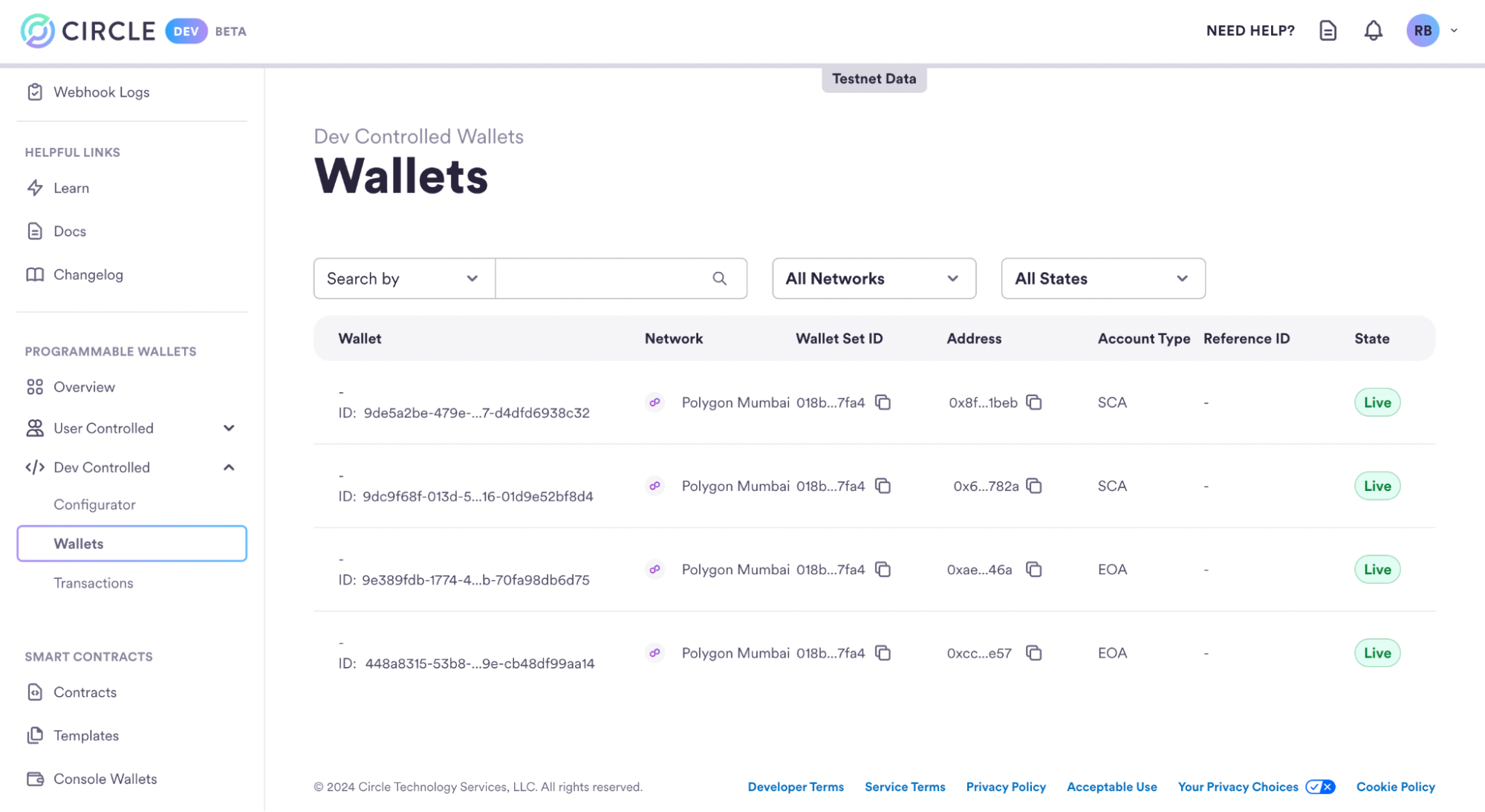1485x812 pixels.
Task: Copy address 0xae...46a
Action: (1033, 569)
